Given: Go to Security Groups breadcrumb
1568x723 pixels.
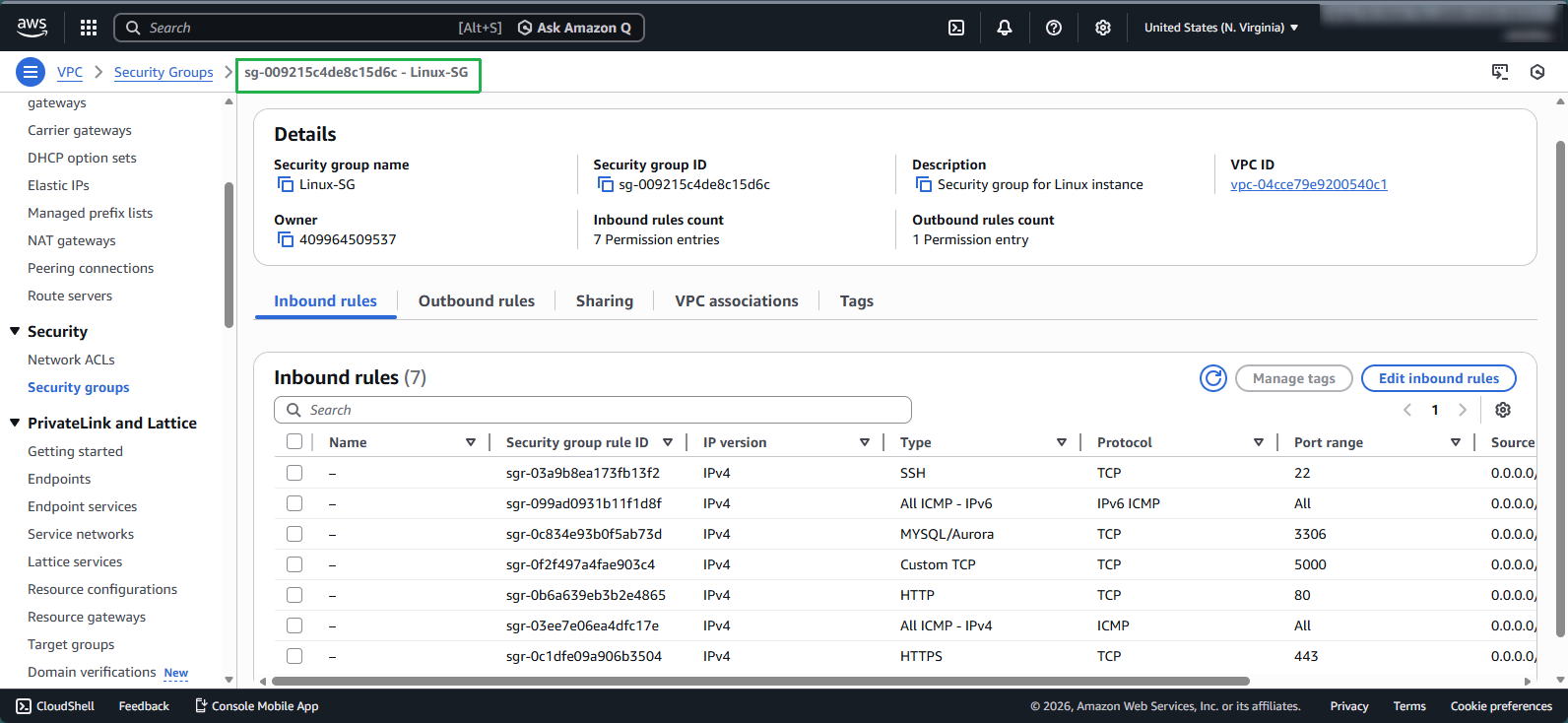Looking at the screenshot, I should (x=163, y=72).
